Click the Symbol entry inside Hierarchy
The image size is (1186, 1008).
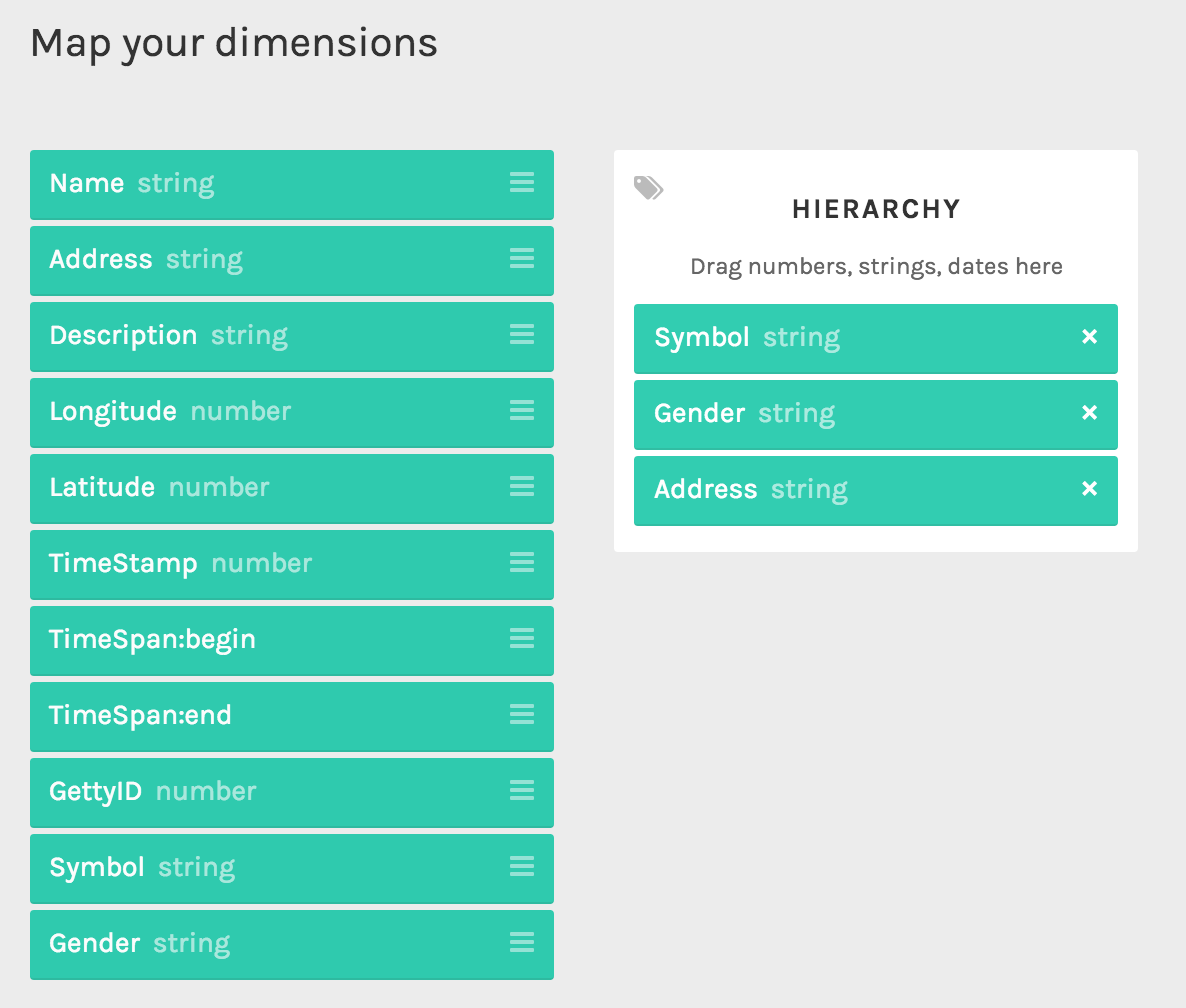click(876, 339)
